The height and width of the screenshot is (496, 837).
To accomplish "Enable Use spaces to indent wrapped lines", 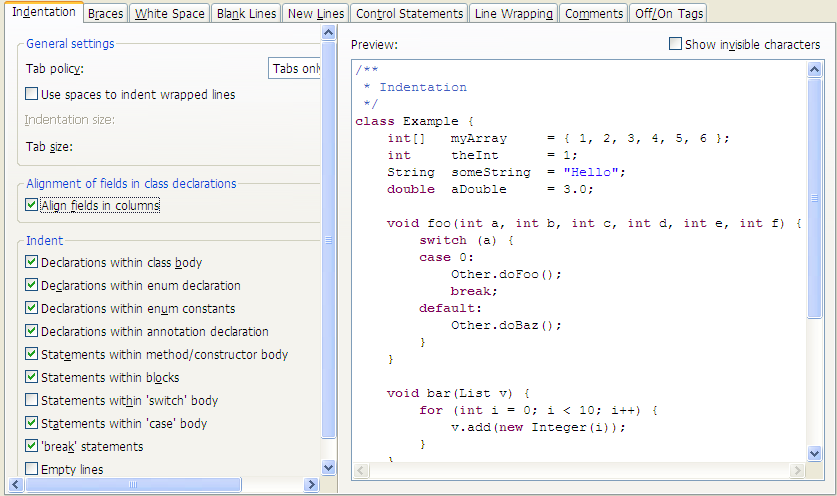I will click(31, 94).
